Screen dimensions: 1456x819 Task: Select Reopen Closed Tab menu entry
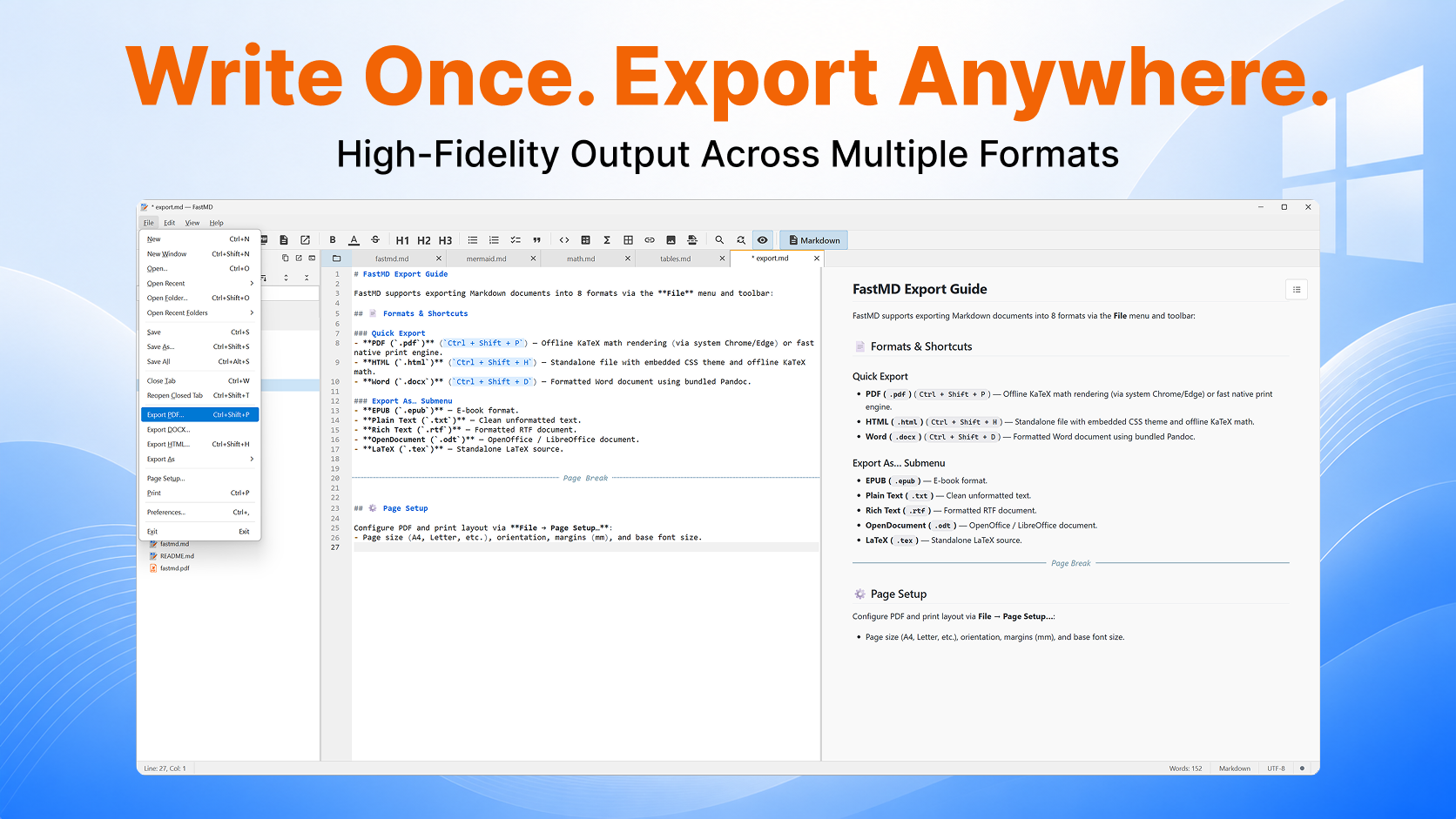click(x=199, y=396)
